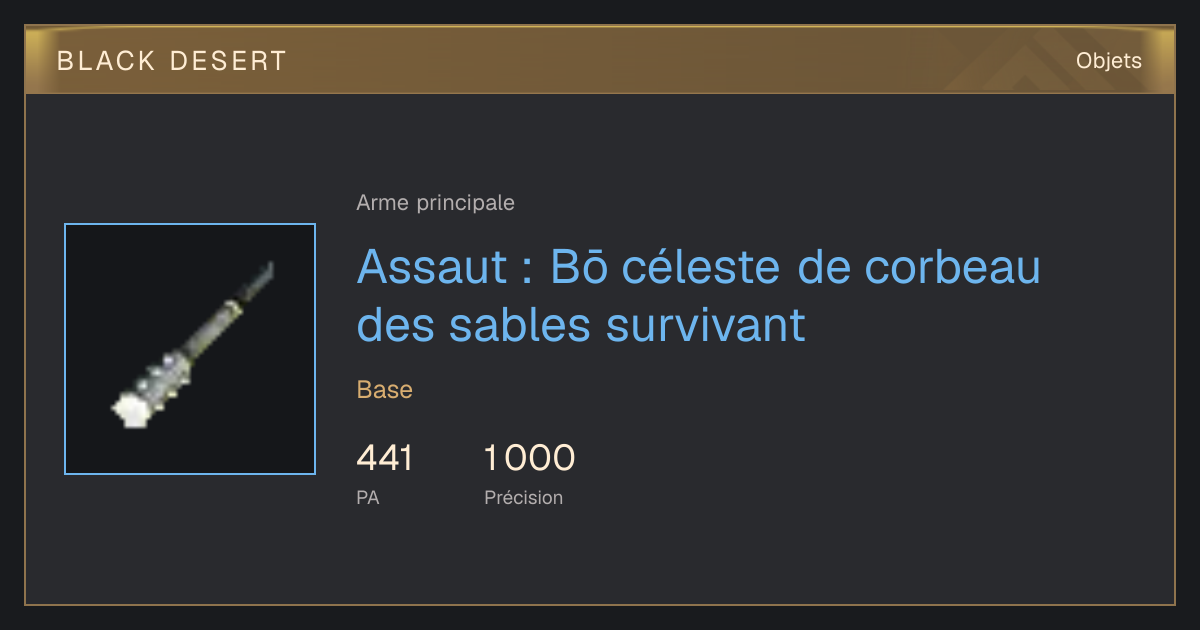Image resolution: width=1200 pixels, height=630 pixels.
Task: Click the Arme principale category label
Action: point(436,203)
